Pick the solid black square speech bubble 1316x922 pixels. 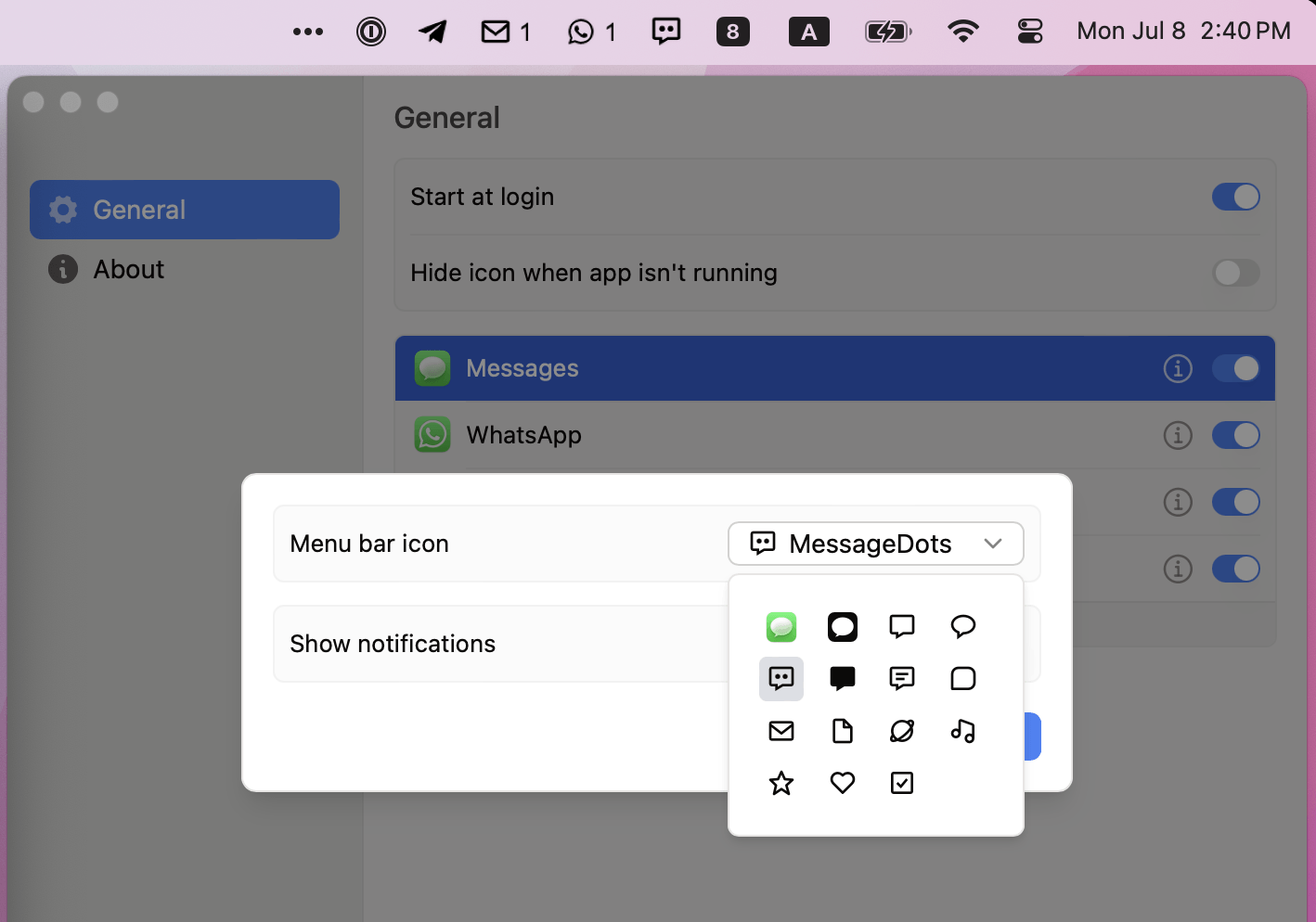point(843,679)
